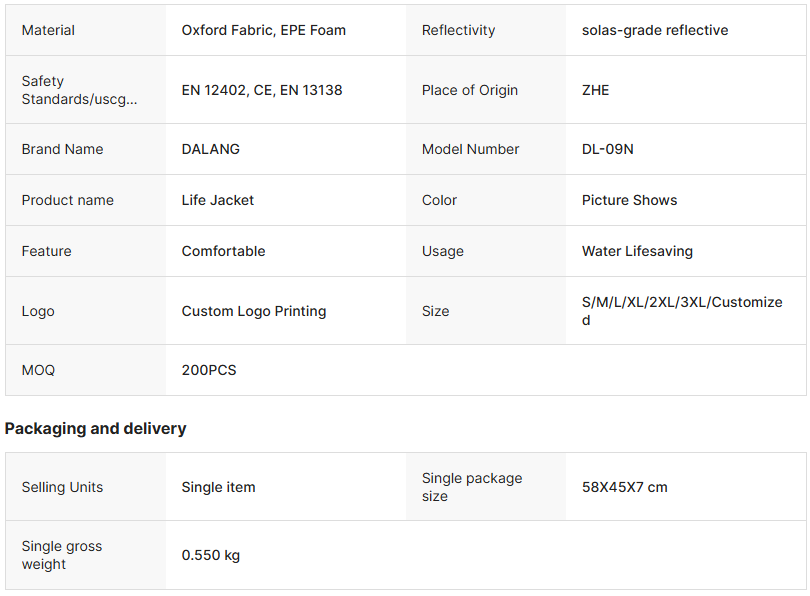Select the S/M/L/XL/2XL/3XL/Customized size value

pyautogui.click(x=681, y=311)
